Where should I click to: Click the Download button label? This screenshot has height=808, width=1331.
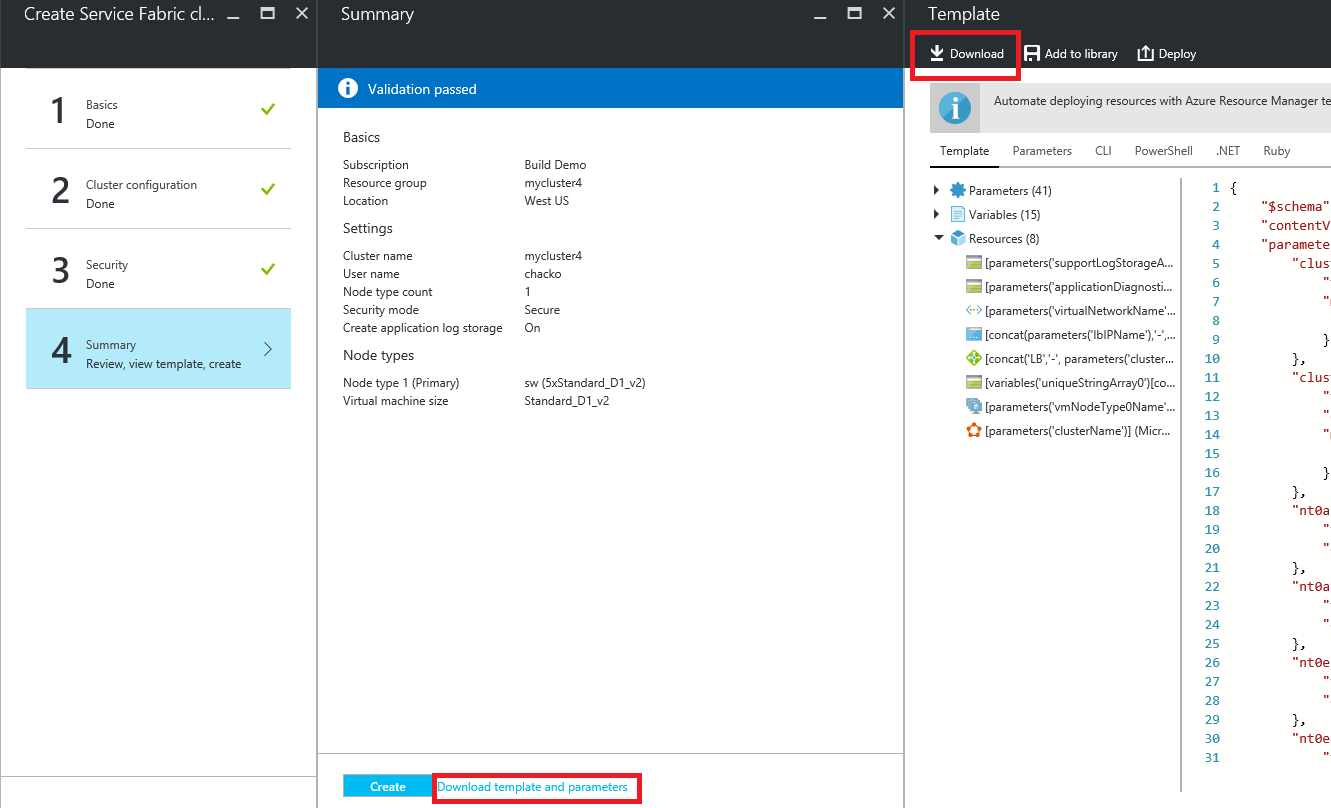(x=977, y=54)
